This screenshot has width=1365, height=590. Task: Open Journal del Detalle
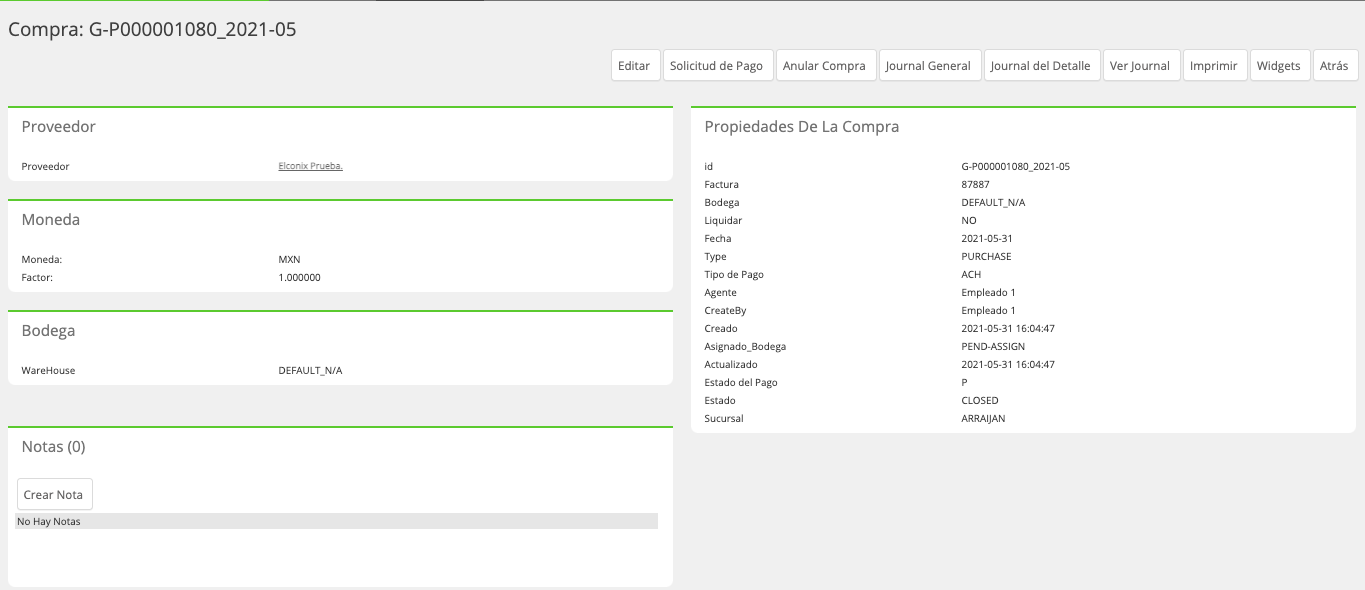click(1040, 66)
